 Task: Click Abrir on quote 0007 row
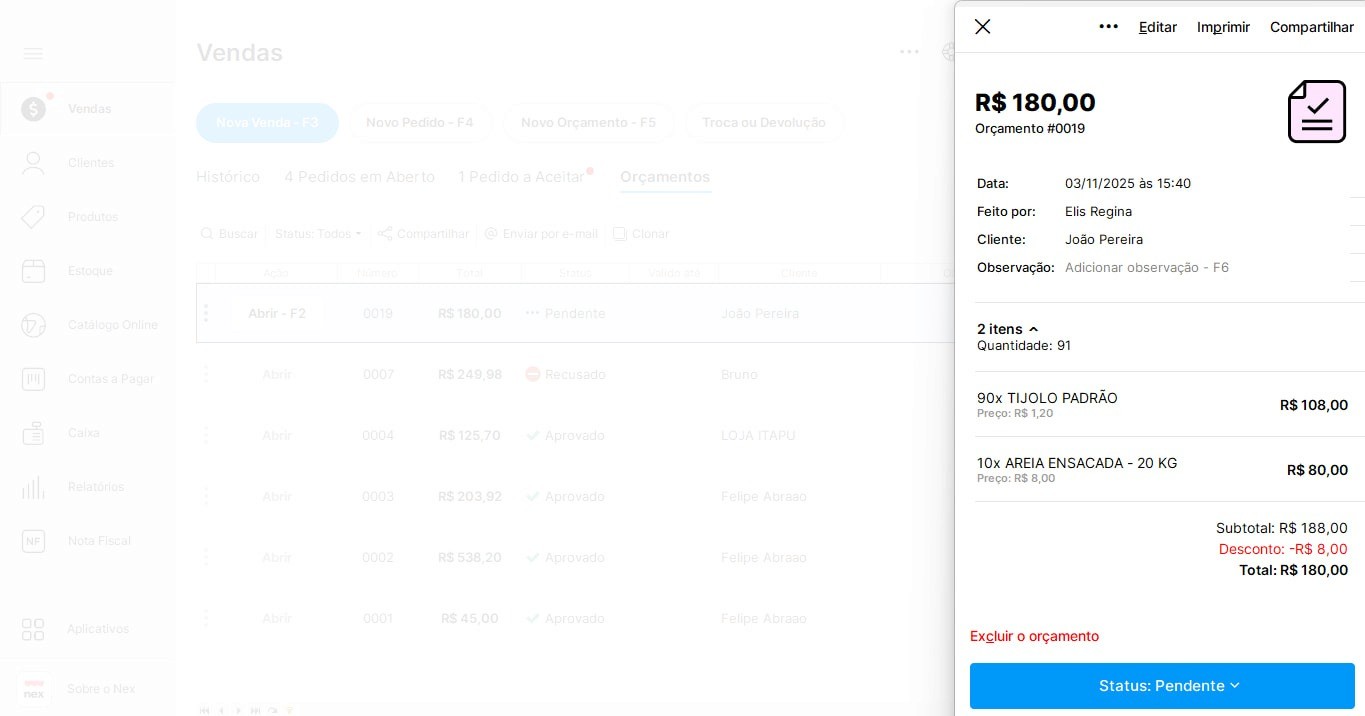click(277, 375)
